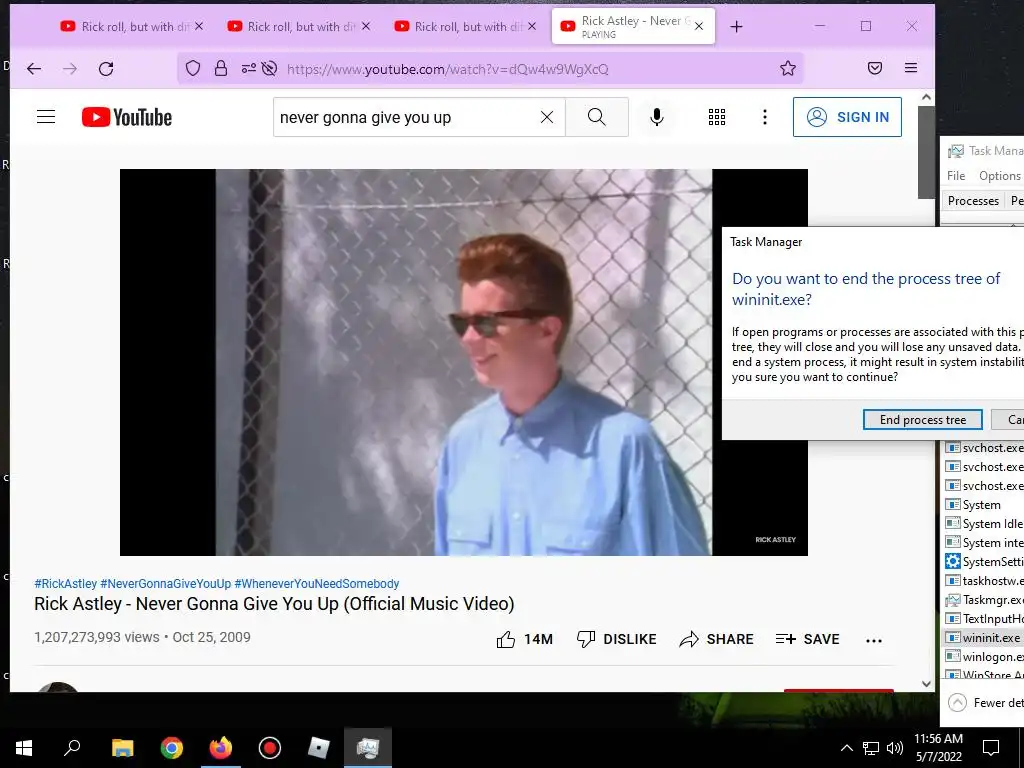Launch Chrome from the taskbar
The image size is (1024, 768).
[172, 748]
